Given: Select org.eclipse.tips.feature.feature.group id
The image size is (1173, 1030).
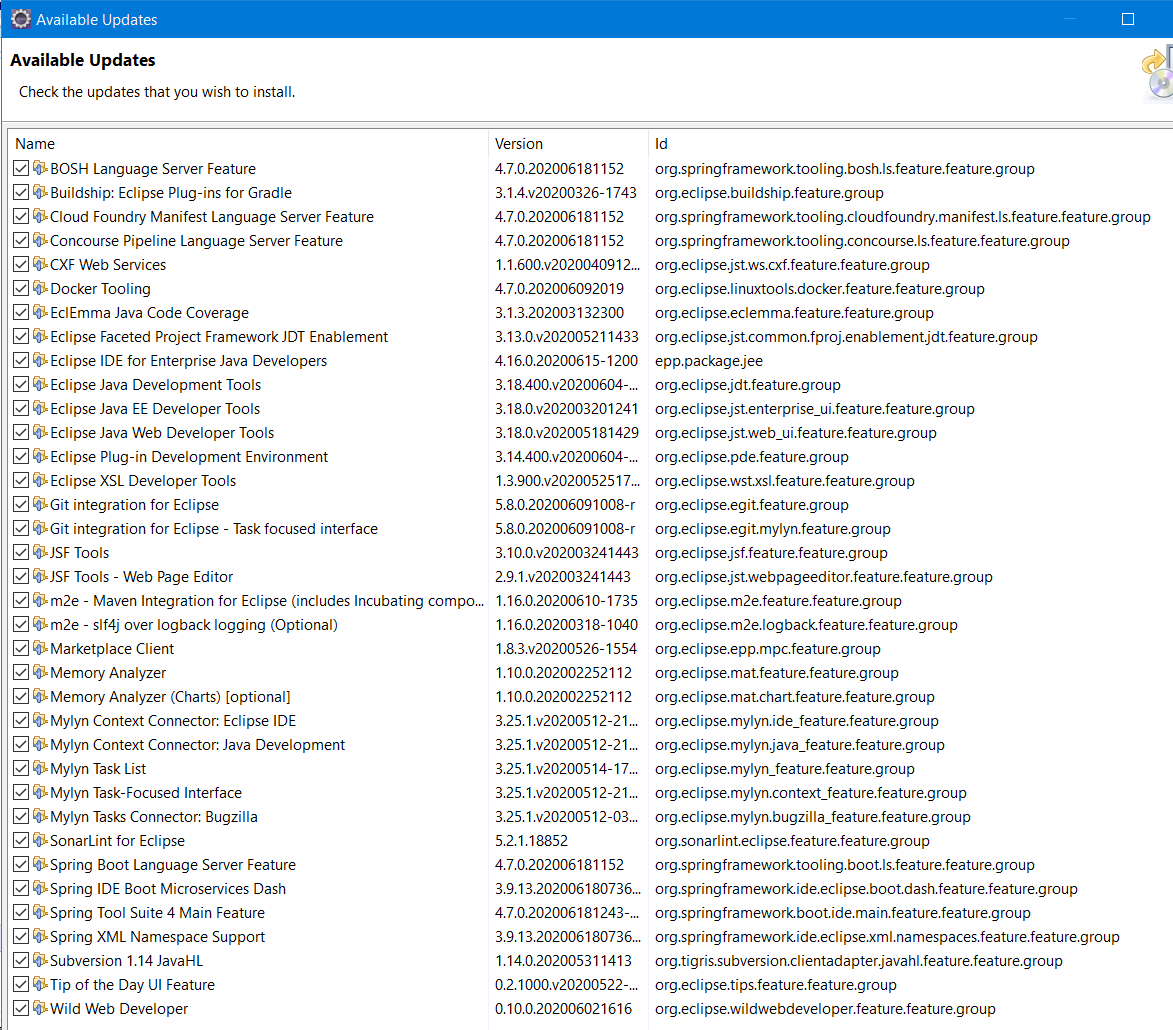Looking at the screenshot, I should (776, 984).
